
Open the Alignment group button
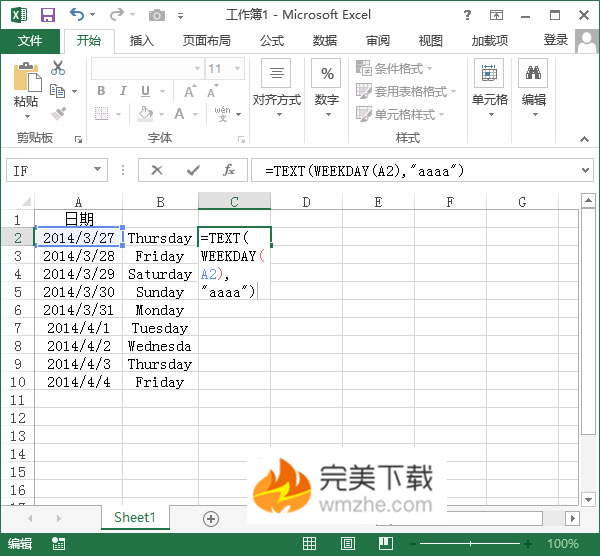click(x=277, y=88)
